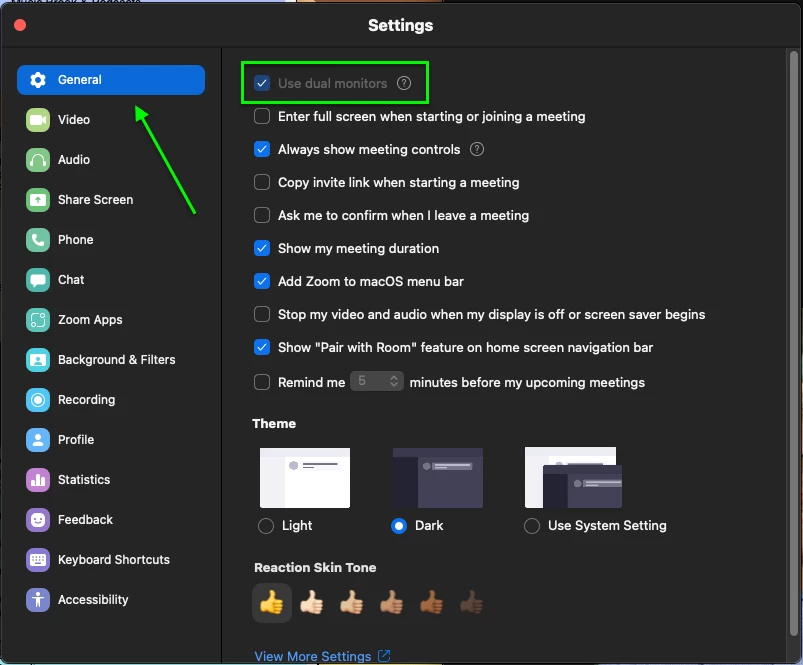Enable Copy invite link when starting a meeting

pos(262,182)
